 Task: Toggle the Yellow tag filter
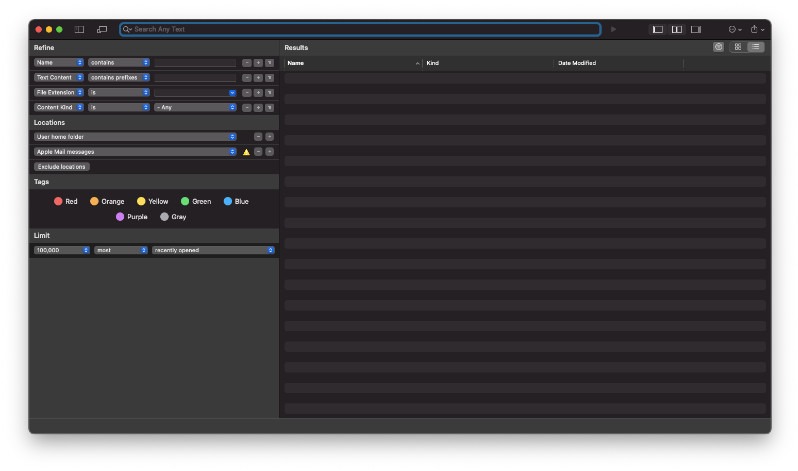coord(153,202)
